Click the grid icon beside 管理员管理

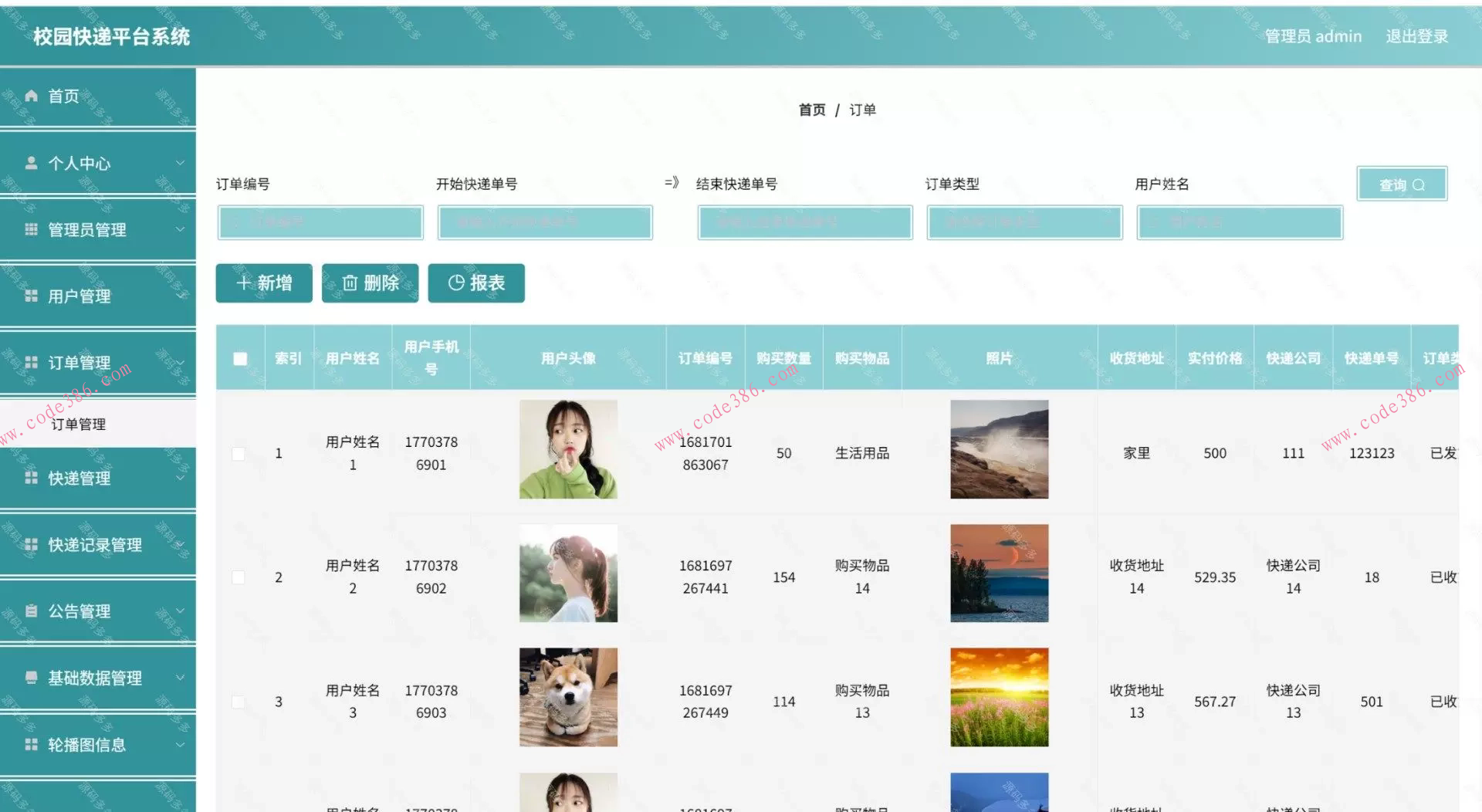(31, 228)
